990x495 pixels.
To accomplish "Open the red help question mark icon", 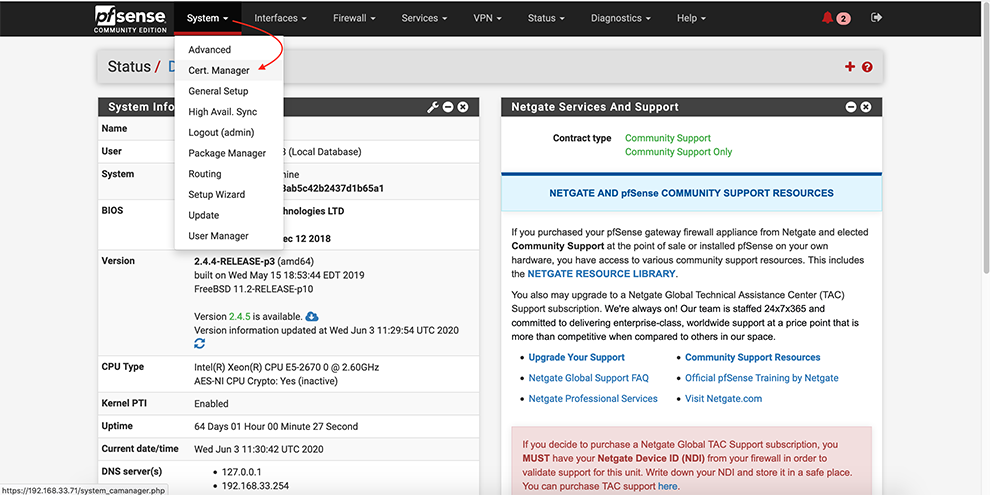I will pyautogui.click(x=867, y=67).
